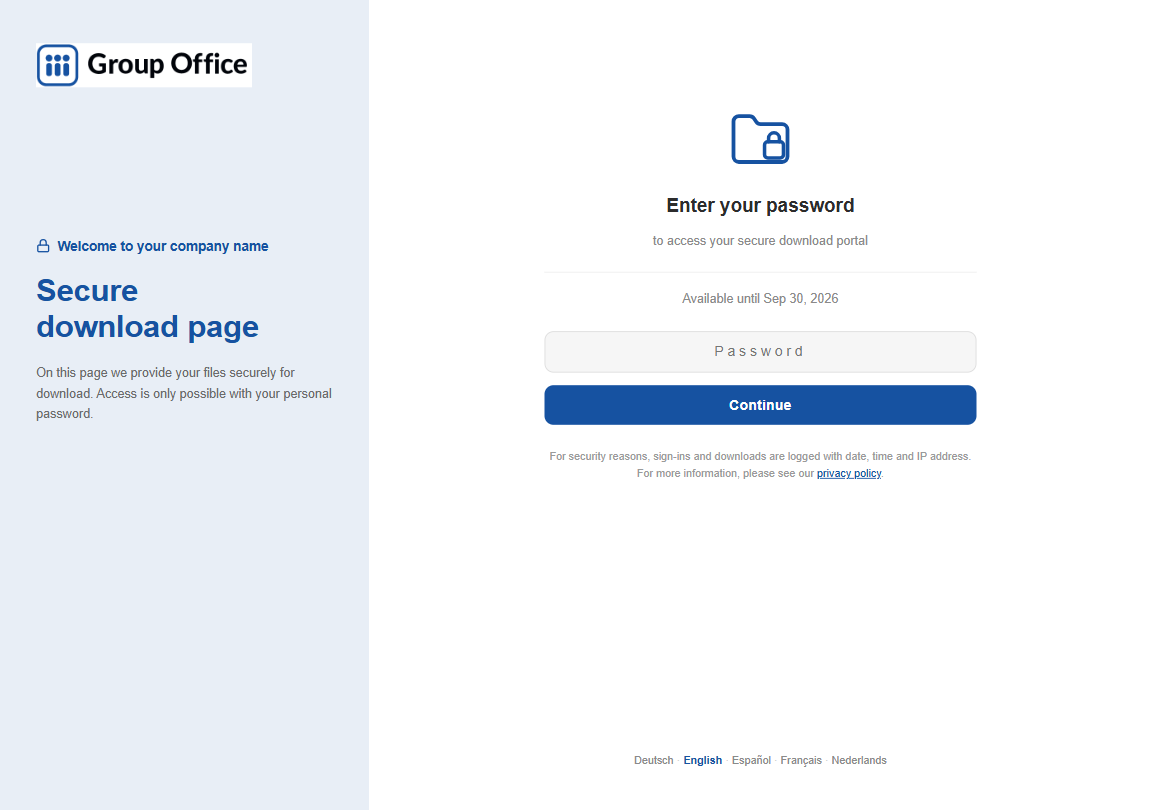Switch language to Español

(751, 760)
